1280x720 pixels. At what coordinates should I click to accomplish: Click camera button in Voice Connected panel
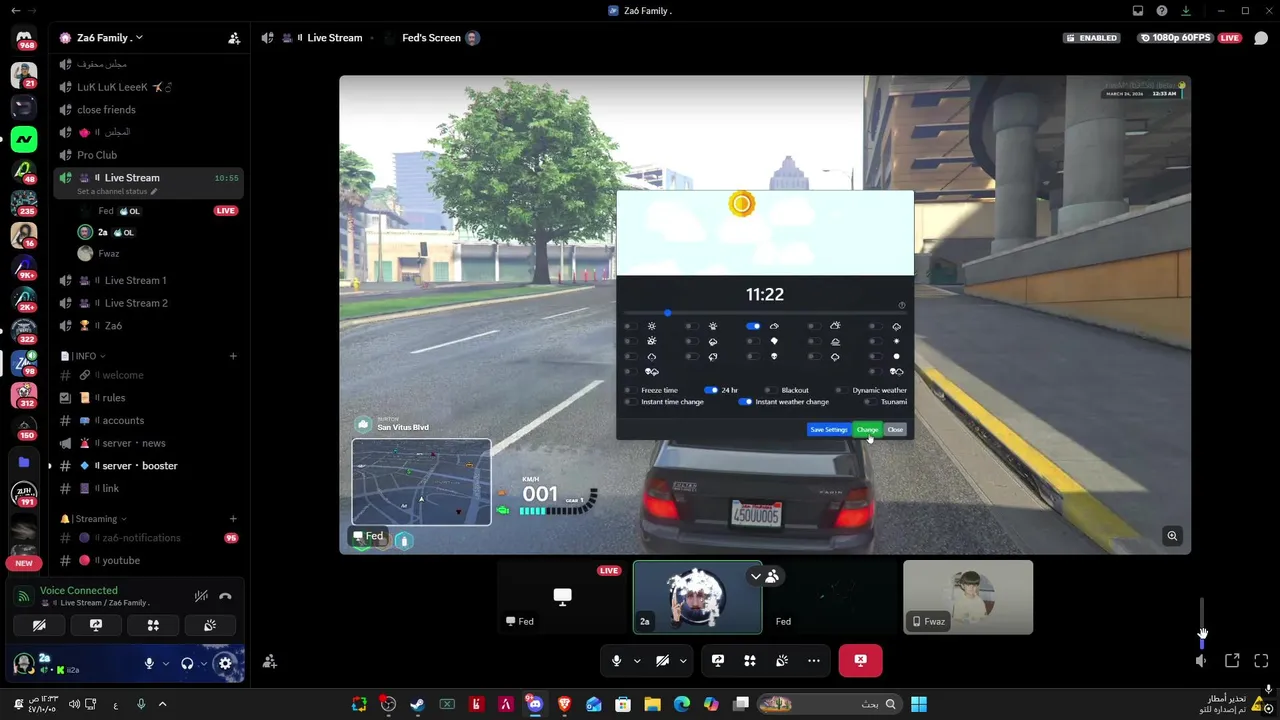click(39, 625)
